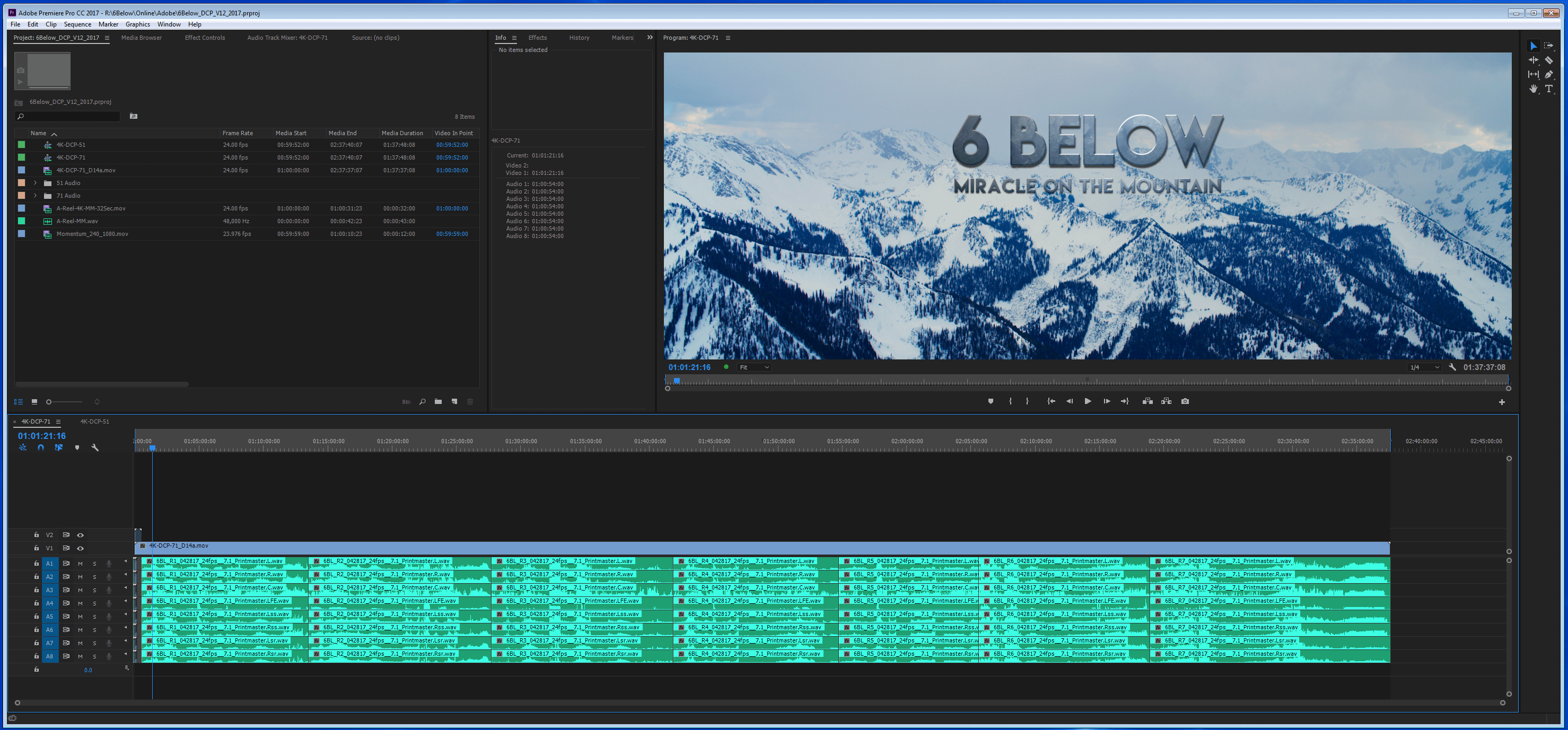Lock audio track A5
Image resolution: width=1568 pixels, height=730 pixels.
tap(37, 617)
